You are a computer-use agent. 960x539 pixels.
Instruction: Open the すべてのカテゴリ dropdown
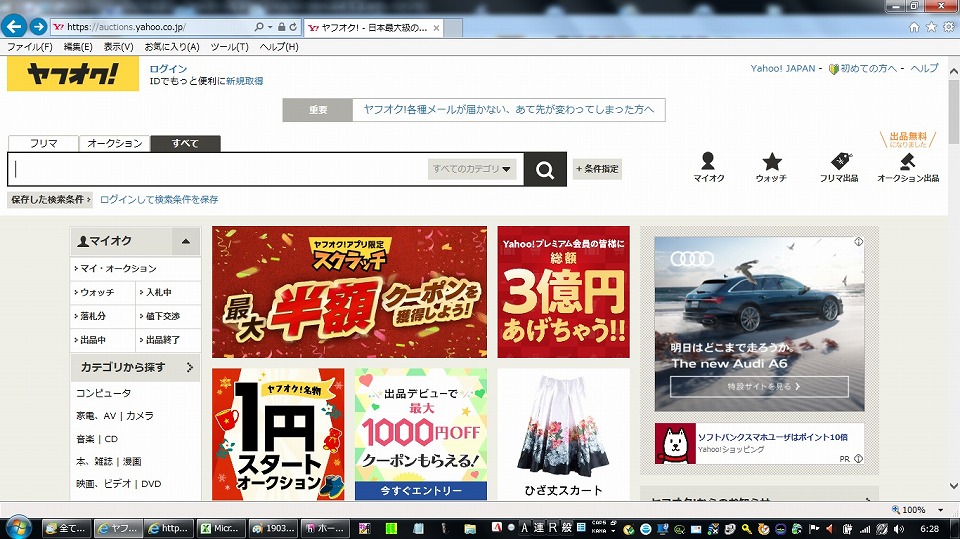coord(473,170)
